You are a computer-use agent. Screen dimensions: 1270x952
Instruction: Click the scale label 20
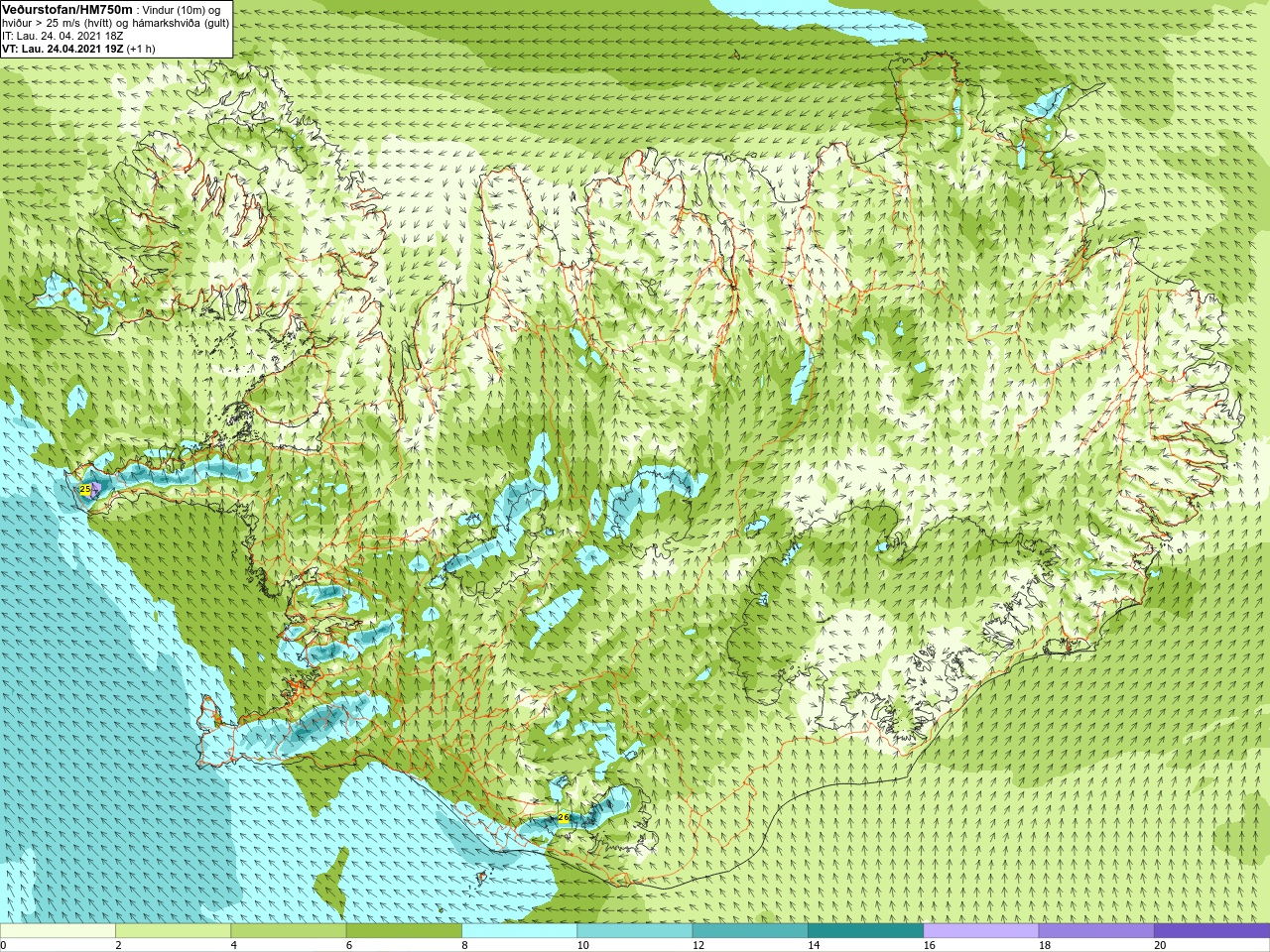pyautogui.click(x=1160, y=945)
